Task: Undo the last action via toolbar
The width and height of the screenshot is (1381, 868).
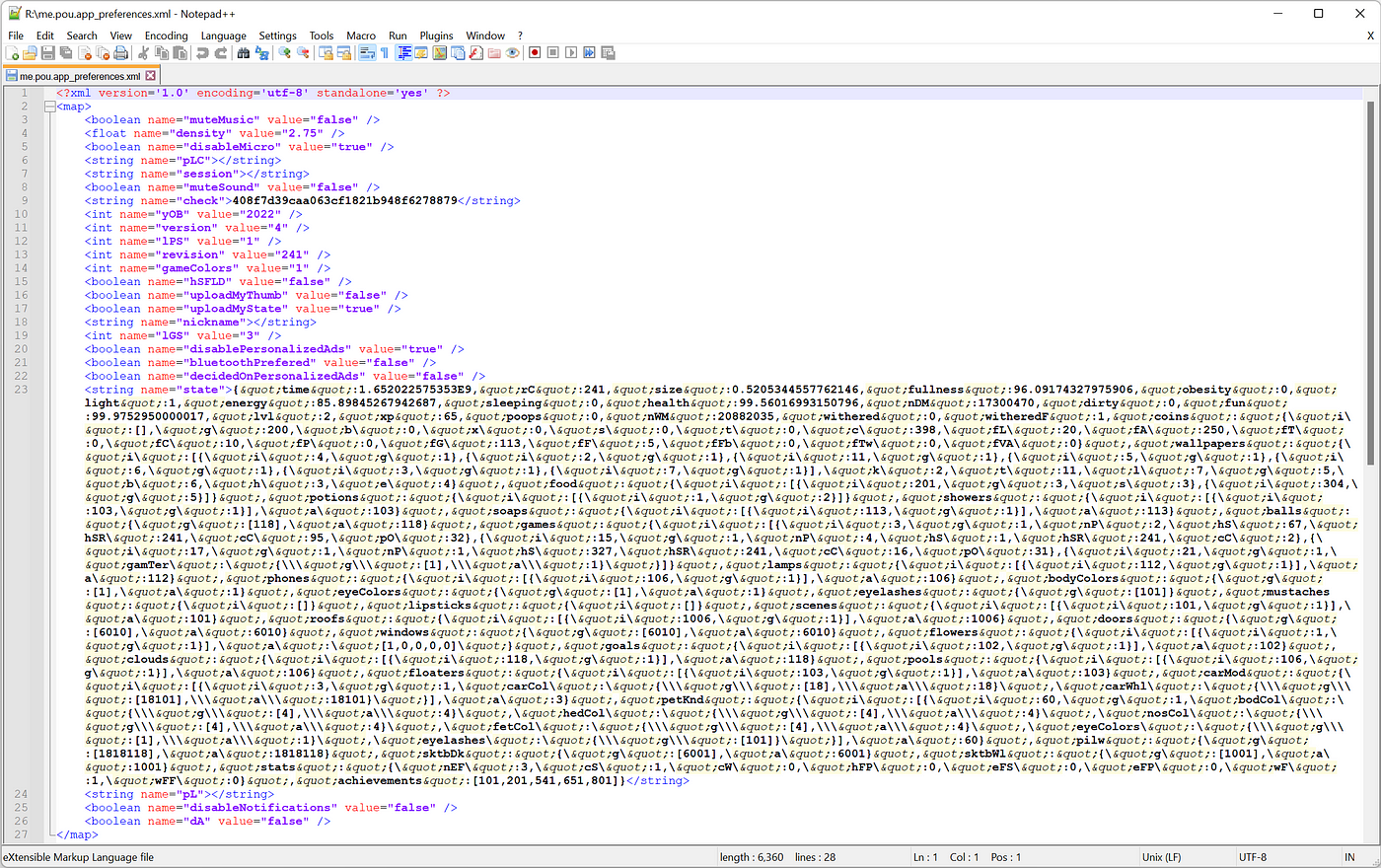Action: [202, 53]
